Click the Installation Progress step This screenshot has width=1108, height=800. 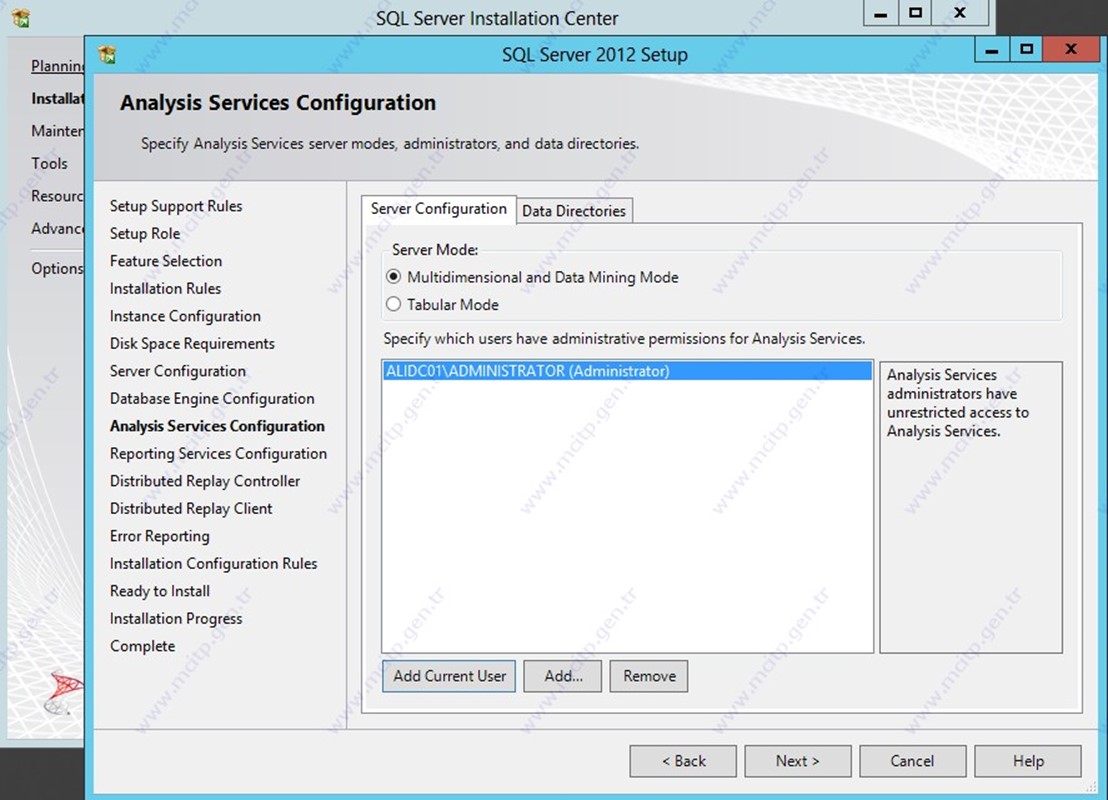click(x=176, y=618)
